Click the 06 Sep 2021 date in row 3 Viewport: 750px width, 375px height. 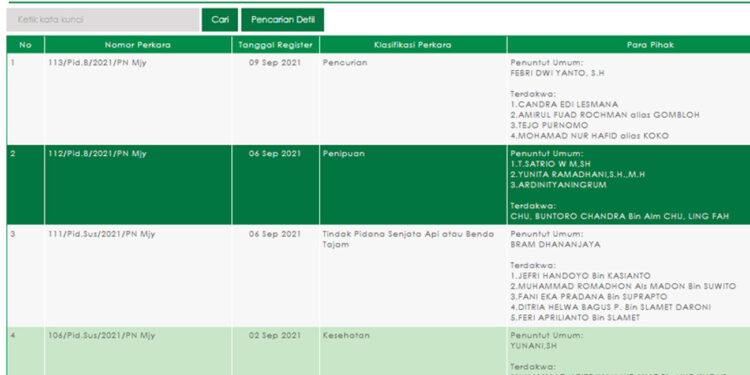pyautogui.click(x=275, y=234)
